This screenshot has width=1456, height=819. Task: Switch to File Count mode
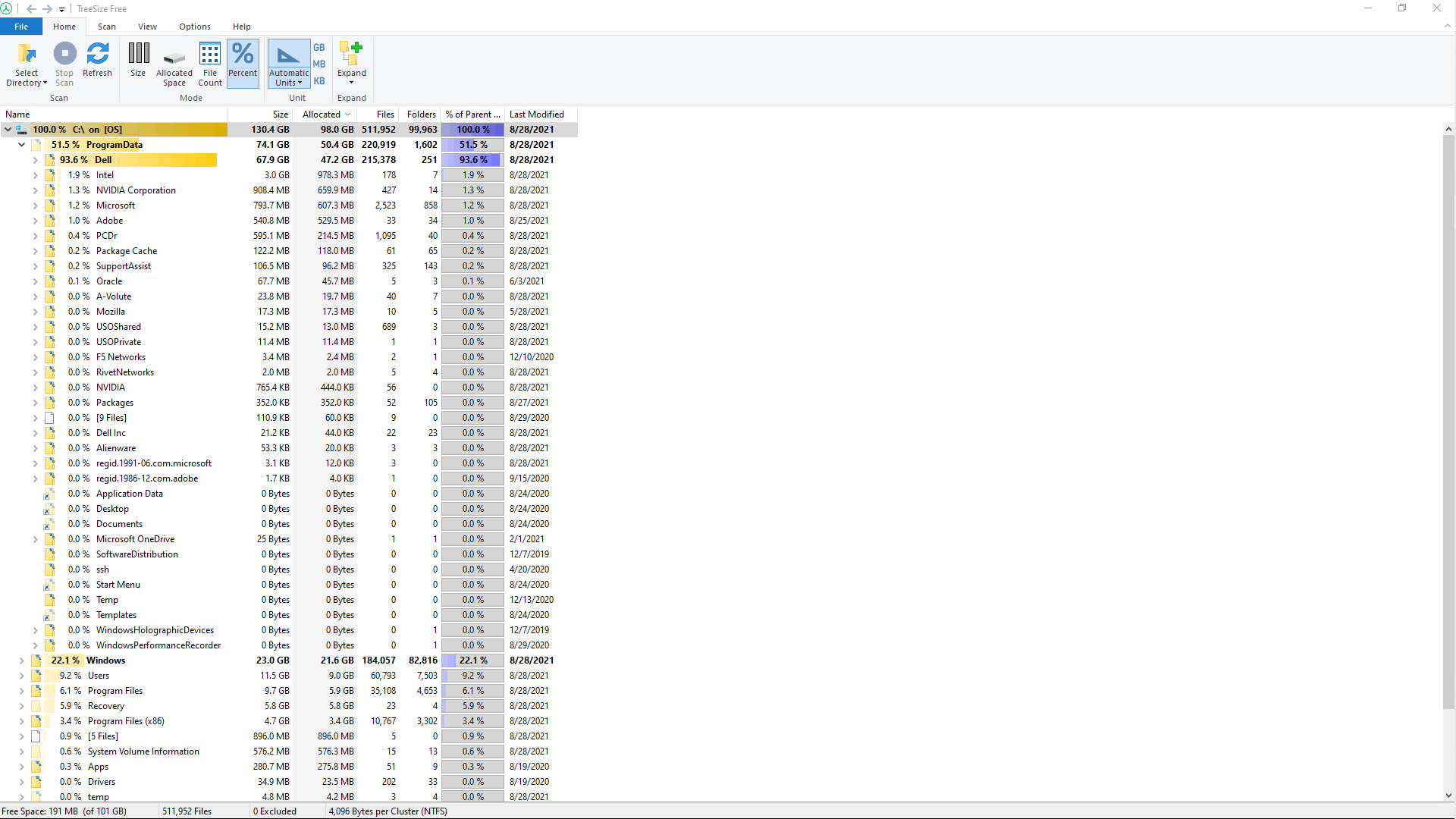point(210,64)
